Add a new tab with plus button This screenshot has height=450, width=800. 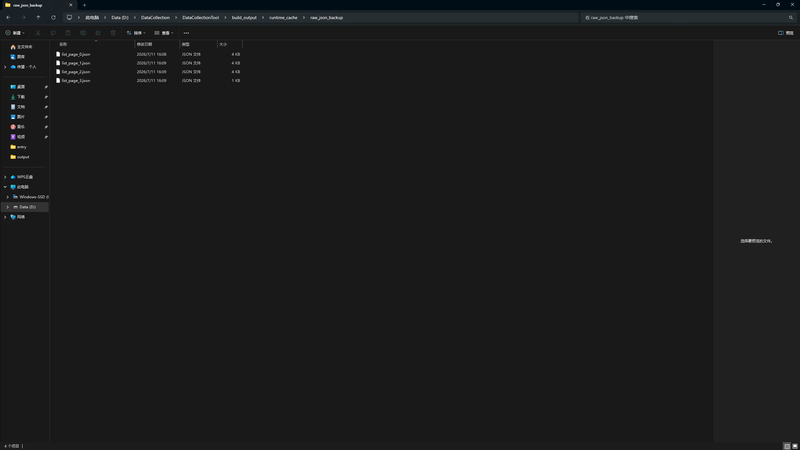point(85,5)
